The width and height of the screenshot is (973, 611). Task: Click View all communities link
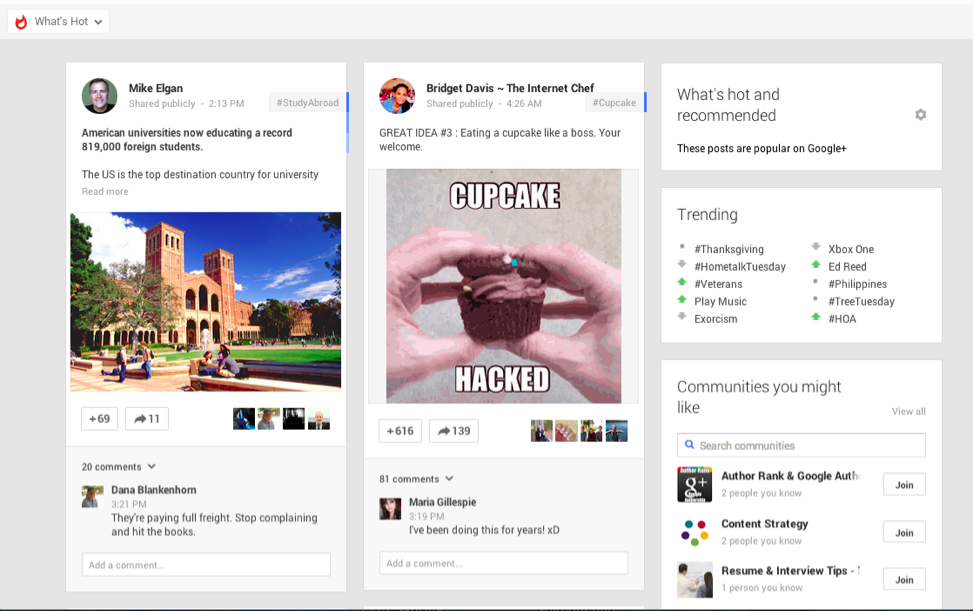point(908,411)
